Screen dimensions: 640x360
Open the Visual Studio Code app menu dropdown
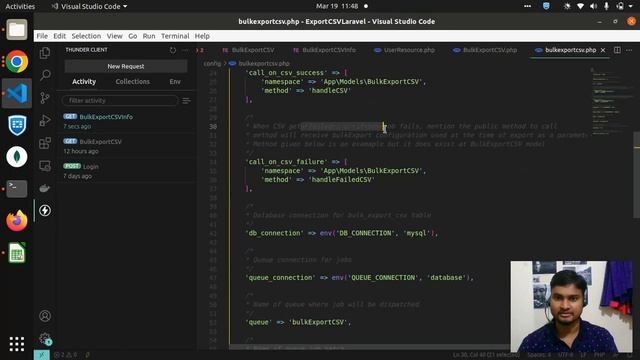(90, 6)
